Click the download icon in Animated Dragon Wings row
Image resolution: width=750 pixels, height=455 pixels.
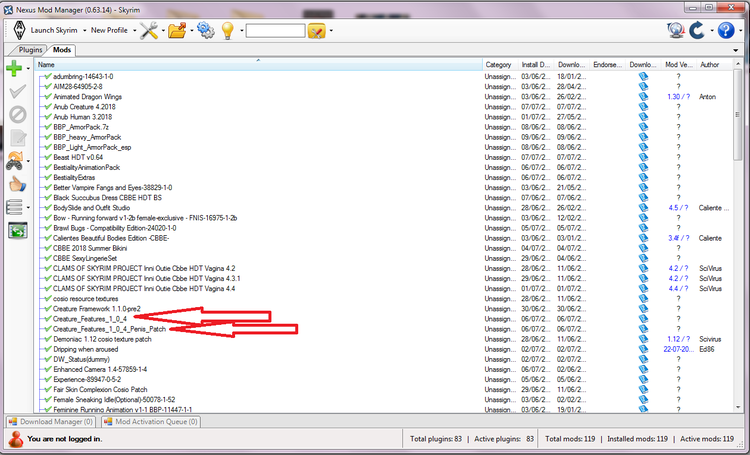(643, 97)
